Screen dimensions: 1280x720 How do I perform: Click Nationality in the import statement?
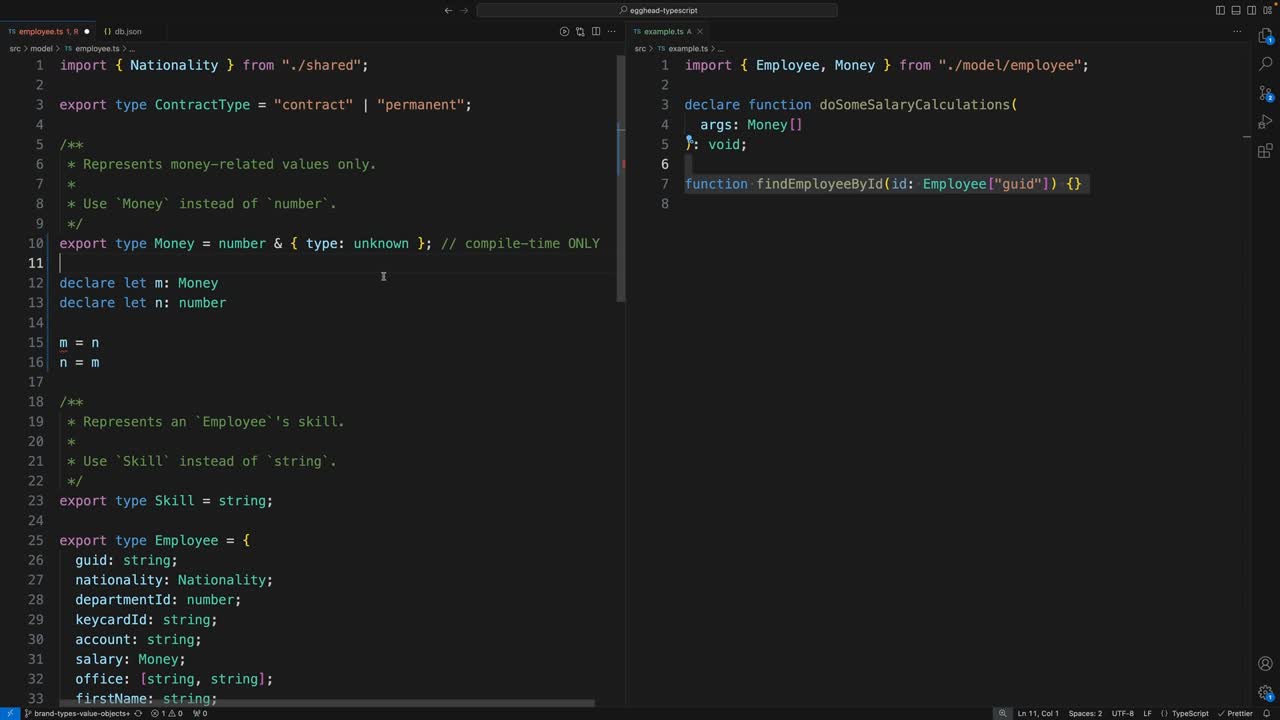174,65
